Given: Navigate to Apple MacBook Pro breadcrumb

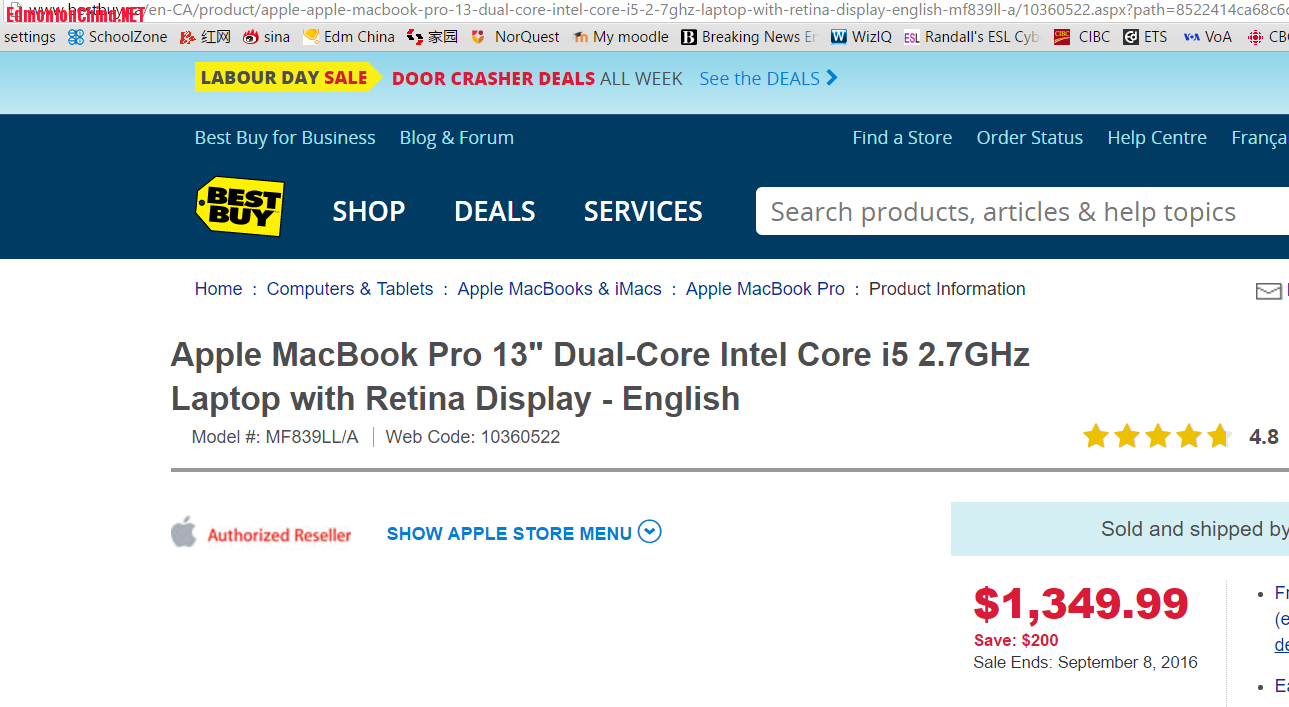Looking at the screenshot, I should 765,289.
